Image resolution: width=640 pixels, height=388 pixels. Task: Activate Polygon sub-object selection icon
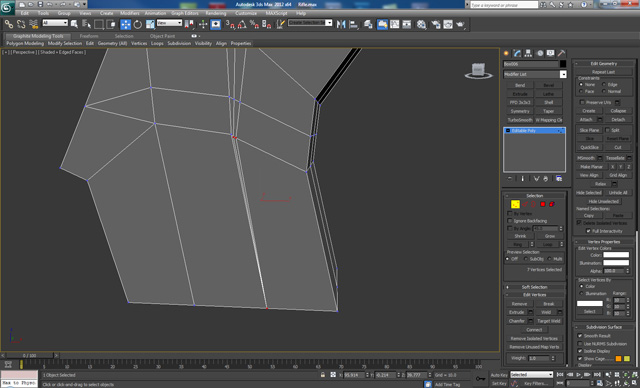[x=543, y=204]
